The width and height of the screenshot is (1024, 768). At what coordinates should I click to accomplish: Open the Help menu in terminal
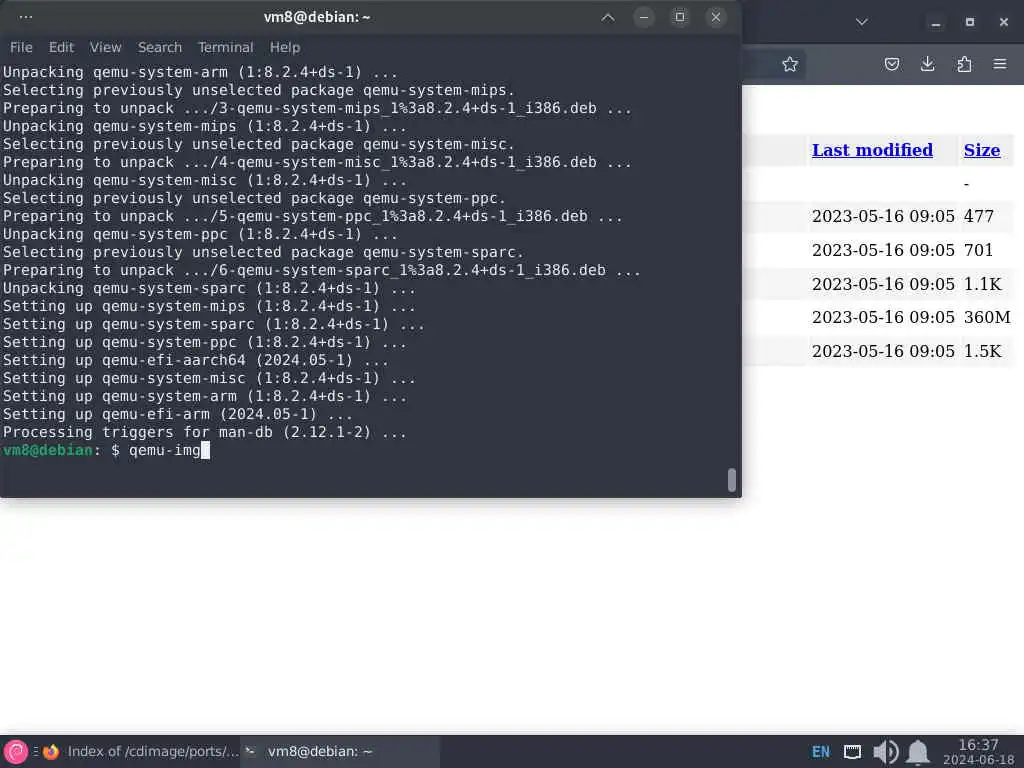[285, 47]
